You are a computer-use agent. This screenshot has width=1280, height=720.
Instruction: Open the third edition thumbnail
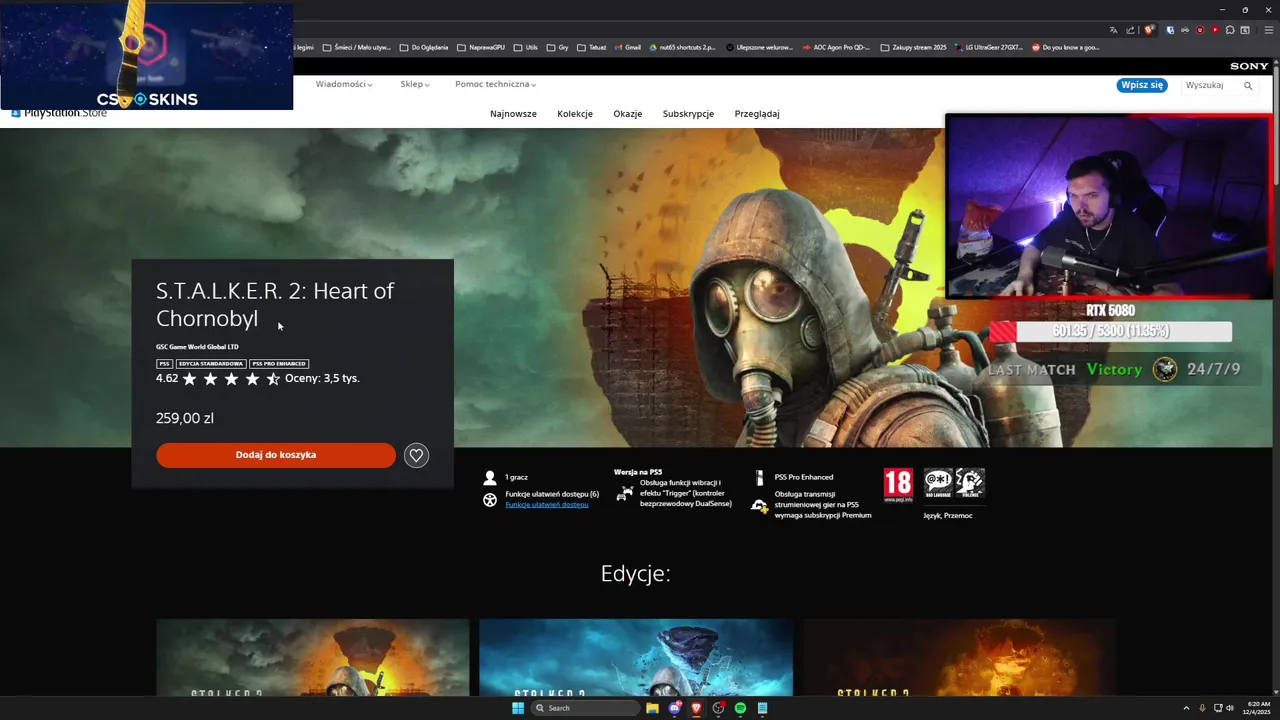(960, 657)
